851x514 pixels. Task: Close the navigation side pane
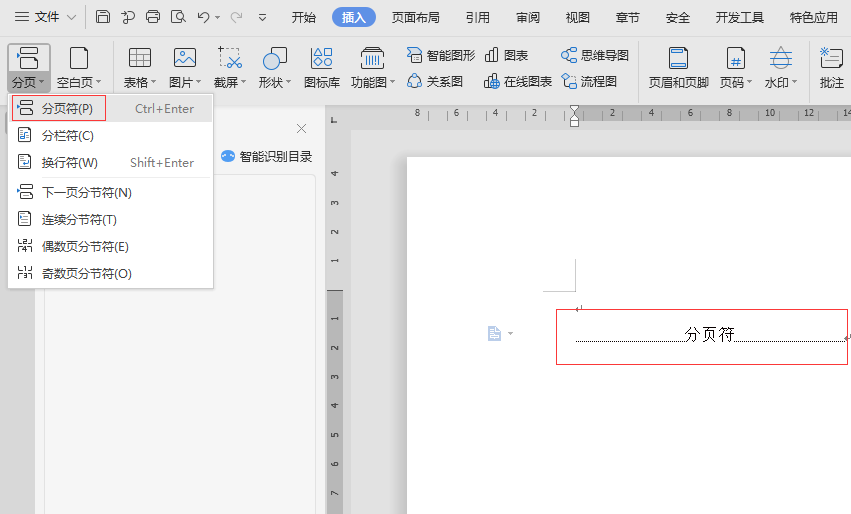[x=301, y=129]
